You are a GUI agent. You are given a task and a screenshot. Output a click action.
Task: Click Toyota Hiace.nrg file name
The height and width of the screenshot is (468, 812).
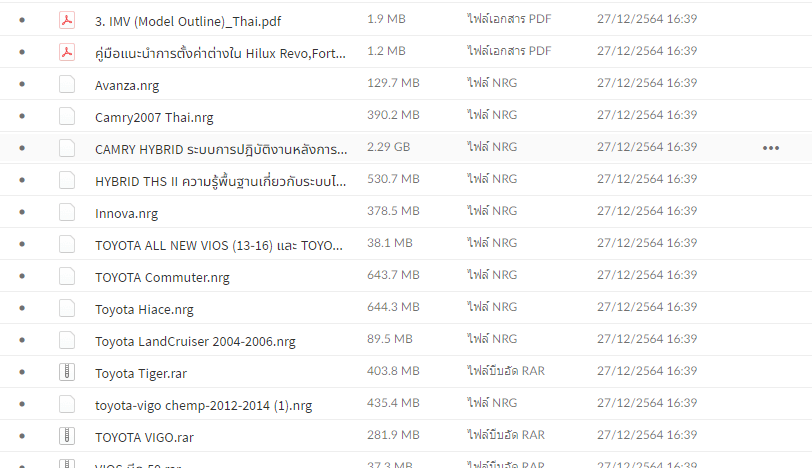click(144, 310)
